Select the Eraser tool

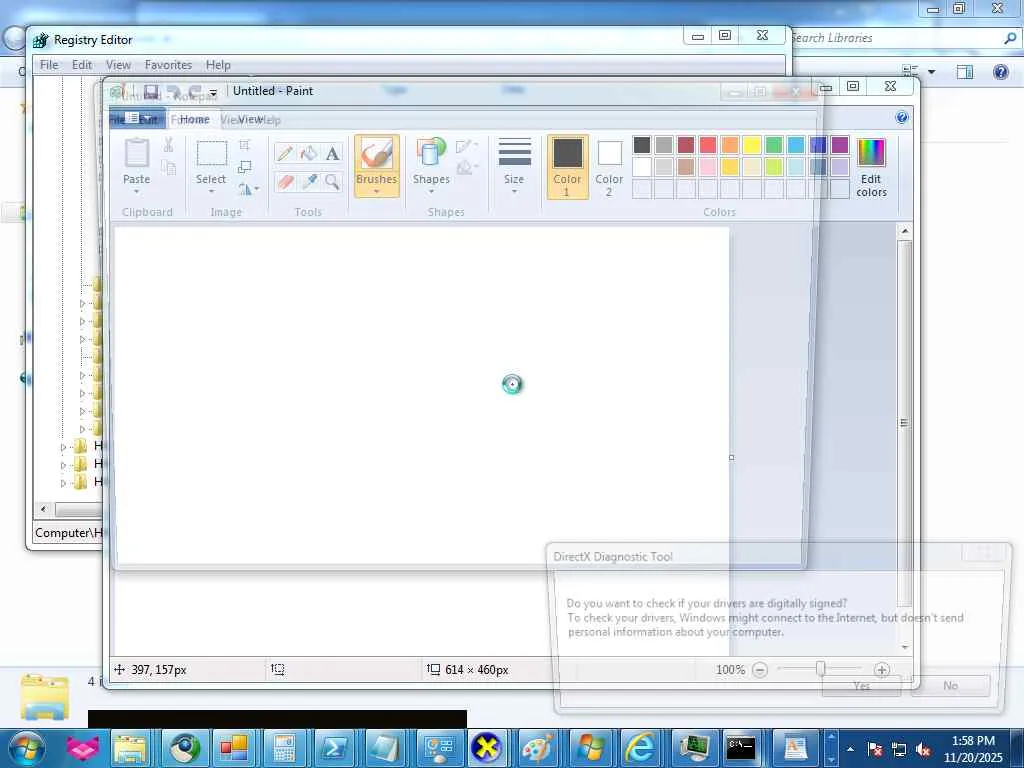point(285,182)
